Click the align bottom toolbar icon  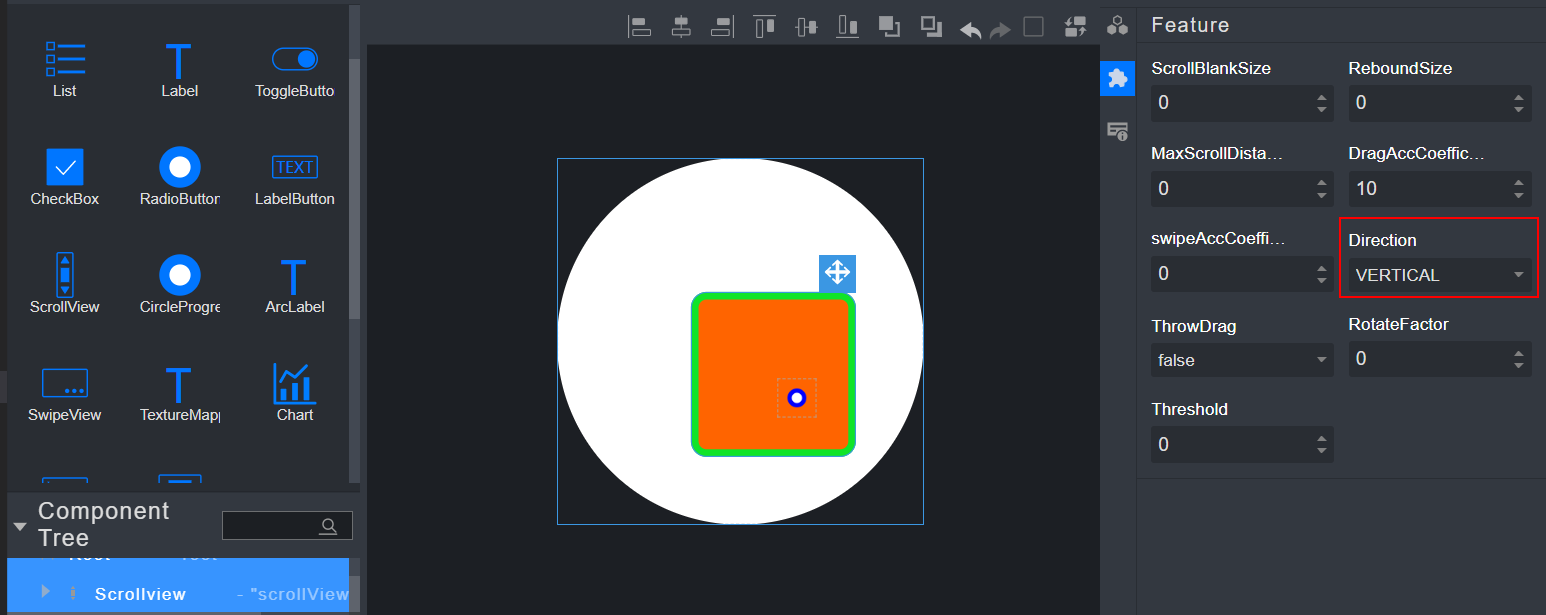848,27
